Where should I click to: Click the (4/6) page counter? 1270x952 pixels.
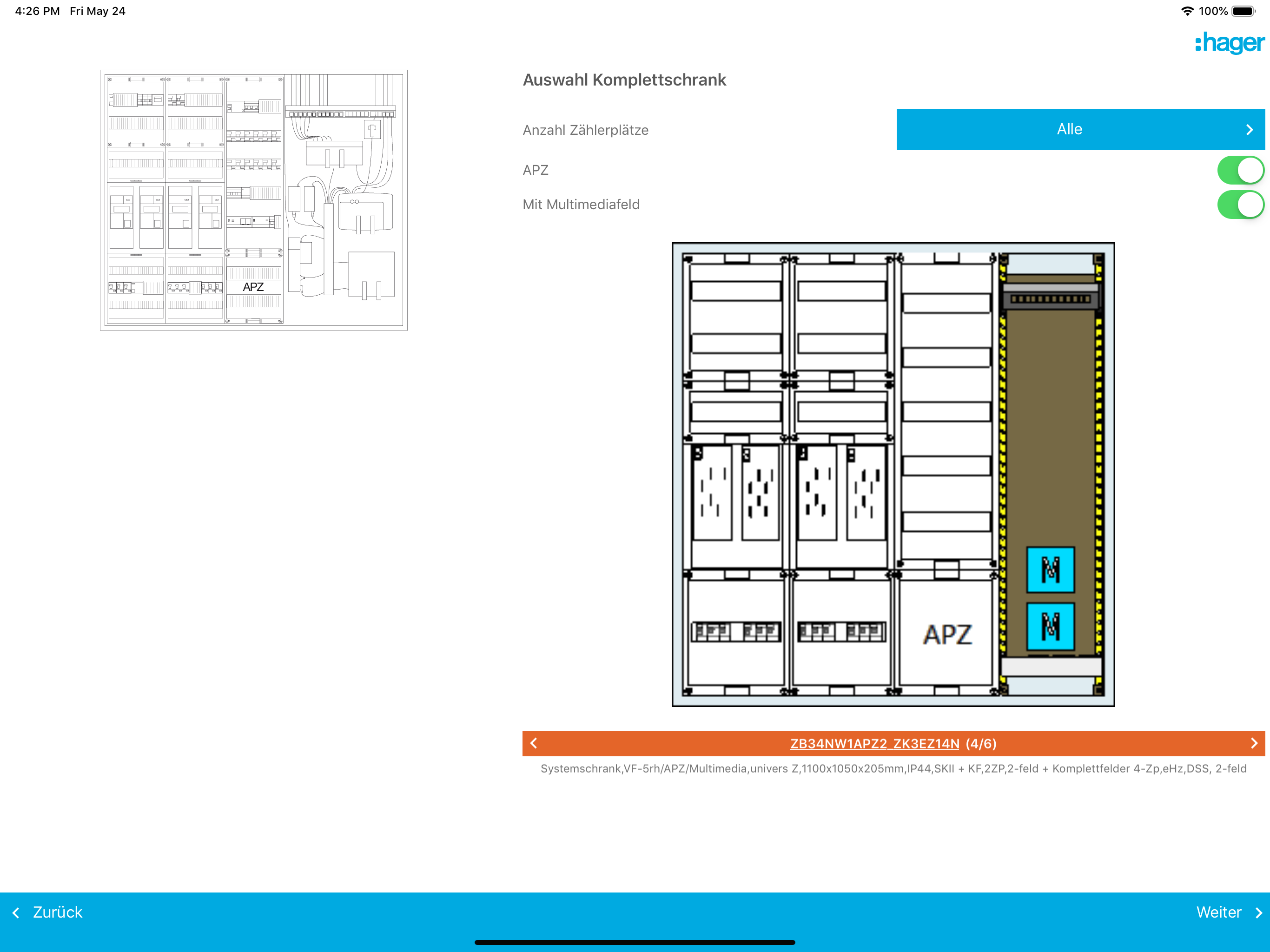point(981,744)
